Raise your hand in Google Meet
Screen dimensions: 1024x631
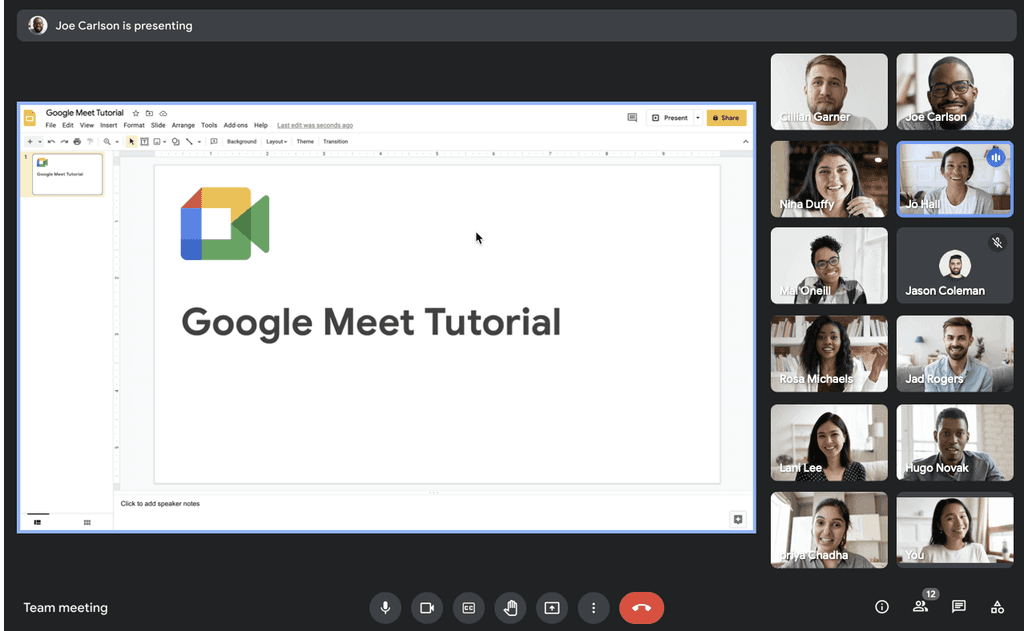[510, 607]
